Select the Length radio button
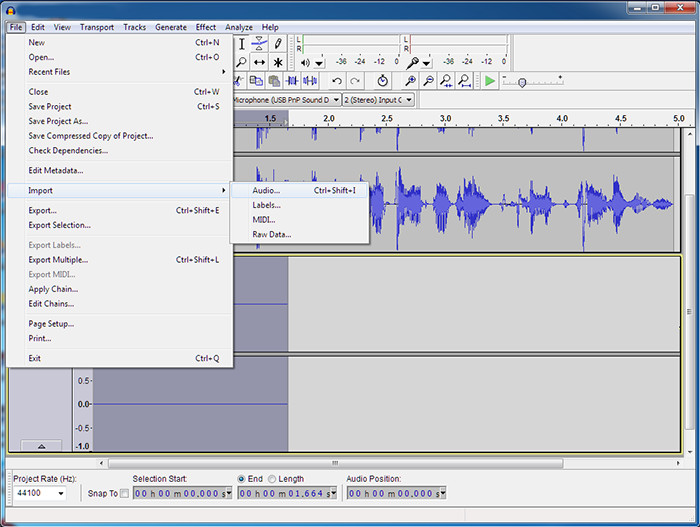The image size is (700, 527). 270,479
